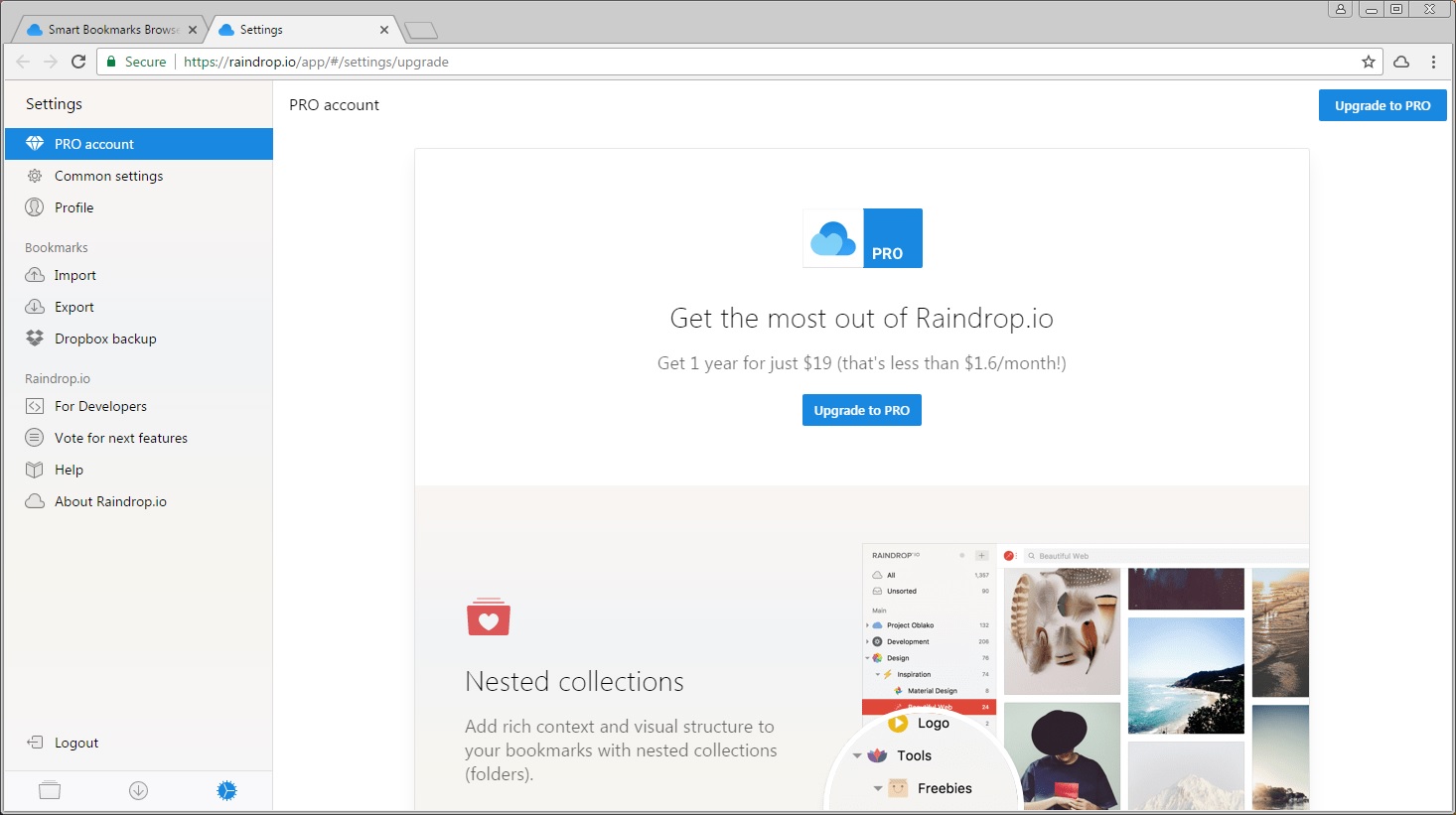
Task: Click the Settings sidebar heading
Action: (54, 104)
